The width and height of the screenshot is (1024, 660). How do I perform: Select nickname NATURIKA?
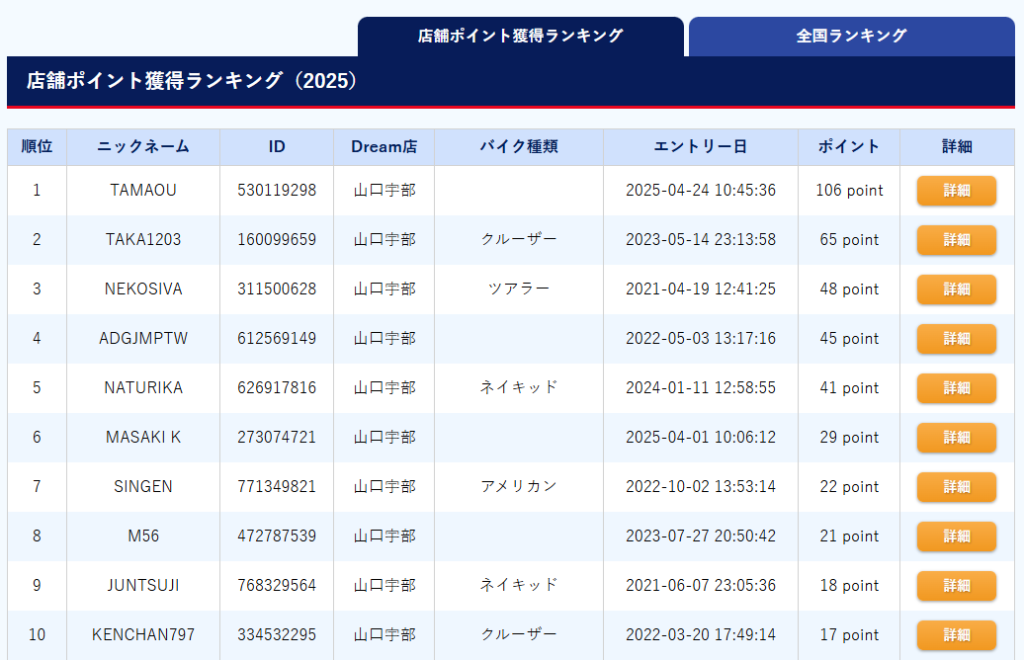click(143, 388)
